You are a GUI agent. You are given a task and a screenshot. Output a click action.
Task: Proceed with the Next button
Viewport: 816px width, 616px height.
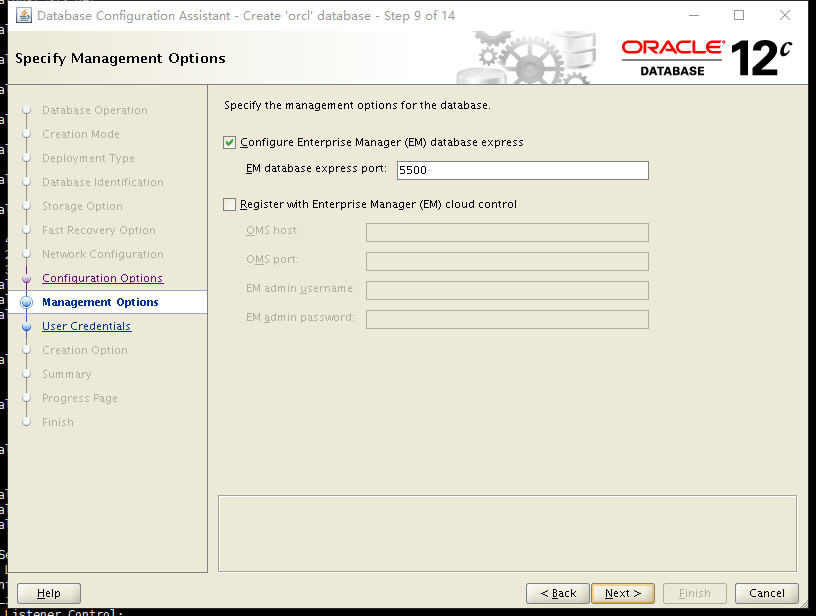tap(623, 593)
